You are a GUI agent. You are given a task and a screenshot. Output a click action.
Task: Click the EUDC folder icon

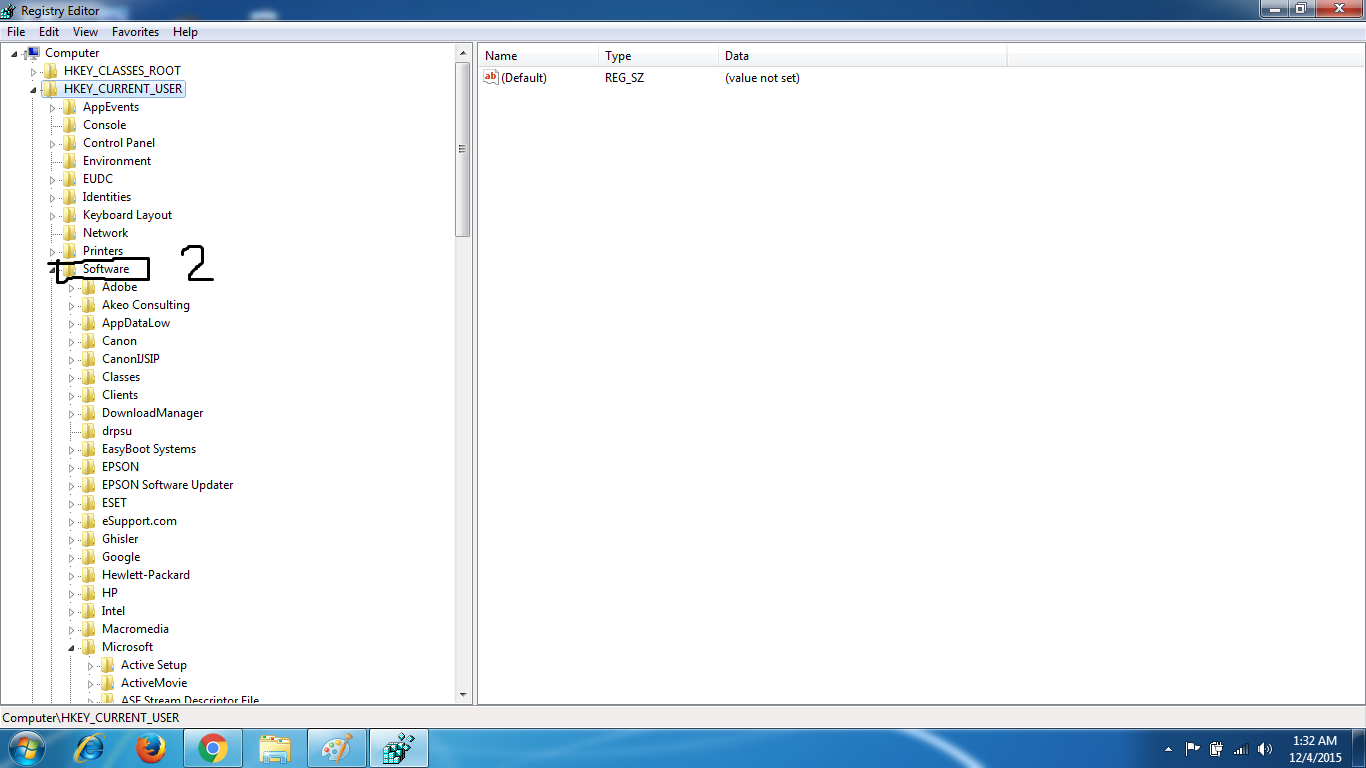pos(69,179)
